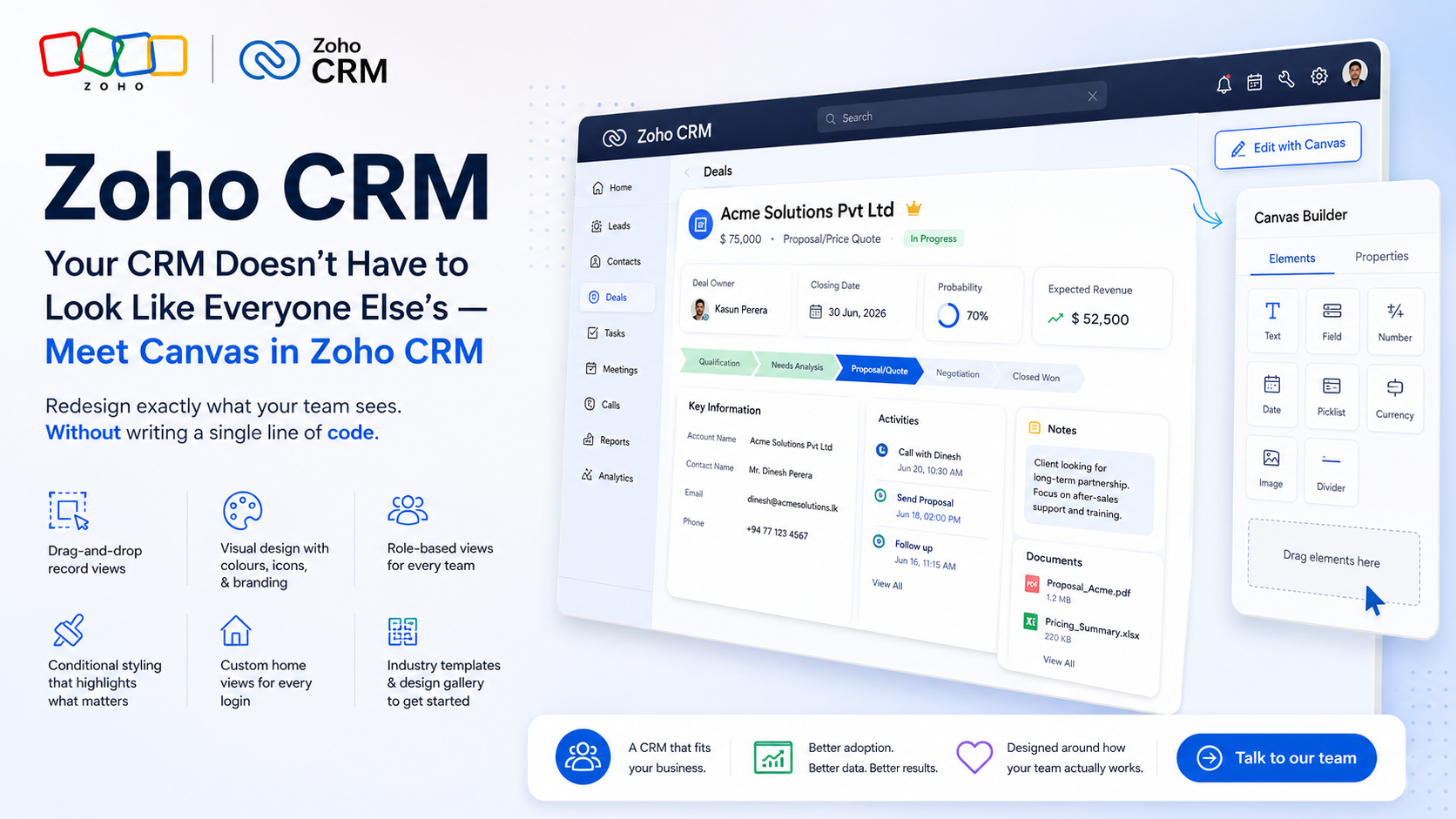Click View All under Documents
Screen dimensions: 1456x819
click(x=1059, y=661)
